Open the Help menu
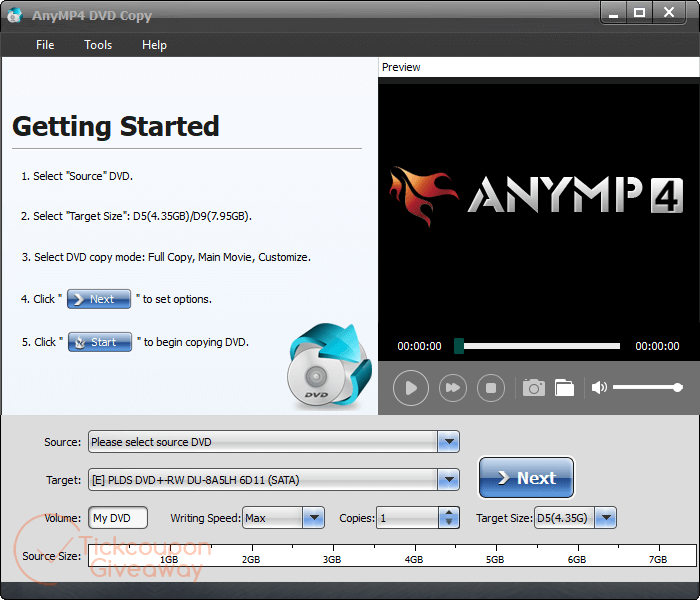 click(x=154, y=45)
